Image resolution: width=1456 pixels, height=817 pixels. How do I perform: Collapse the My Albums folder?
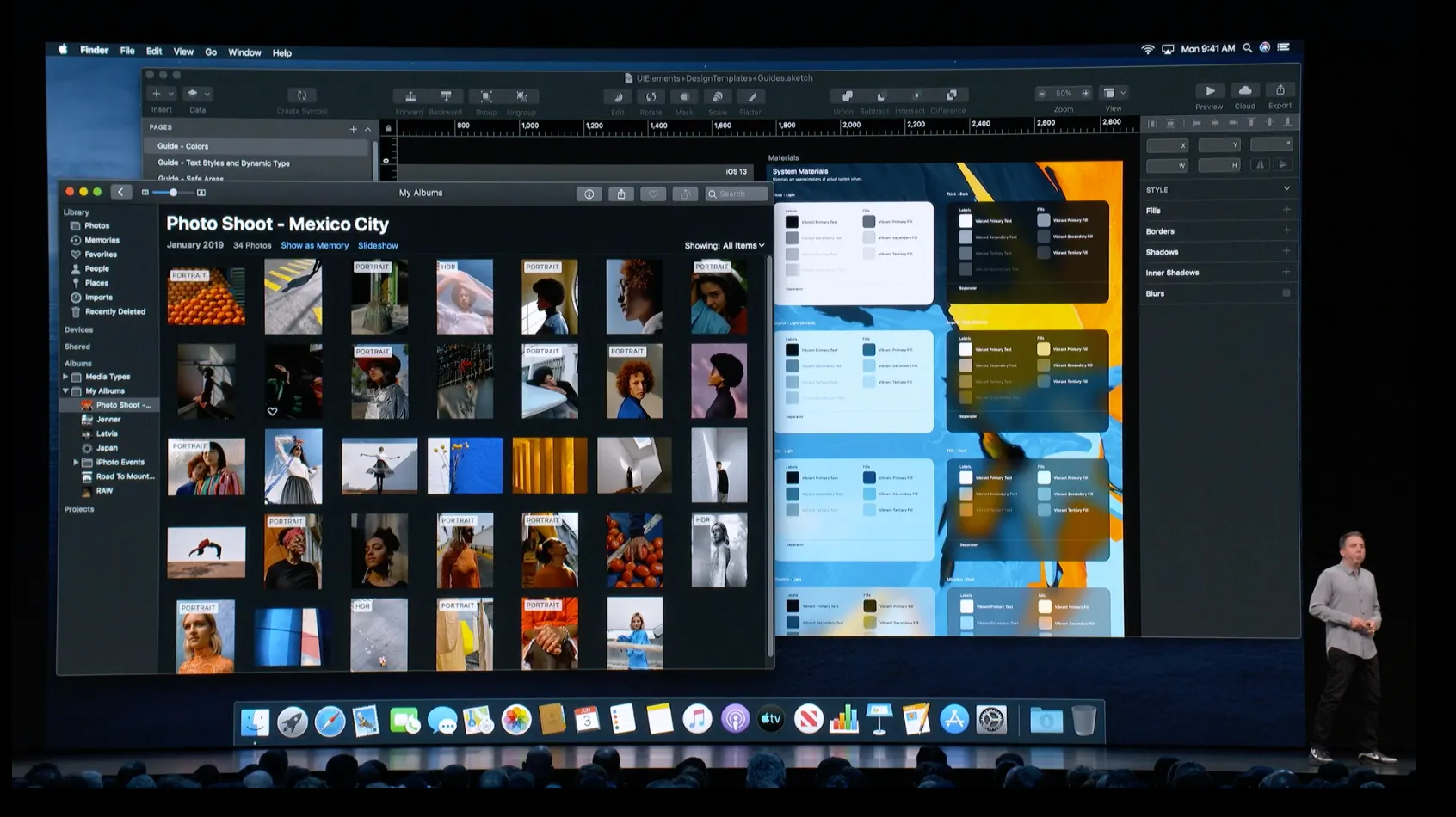[x=65, y=391]
